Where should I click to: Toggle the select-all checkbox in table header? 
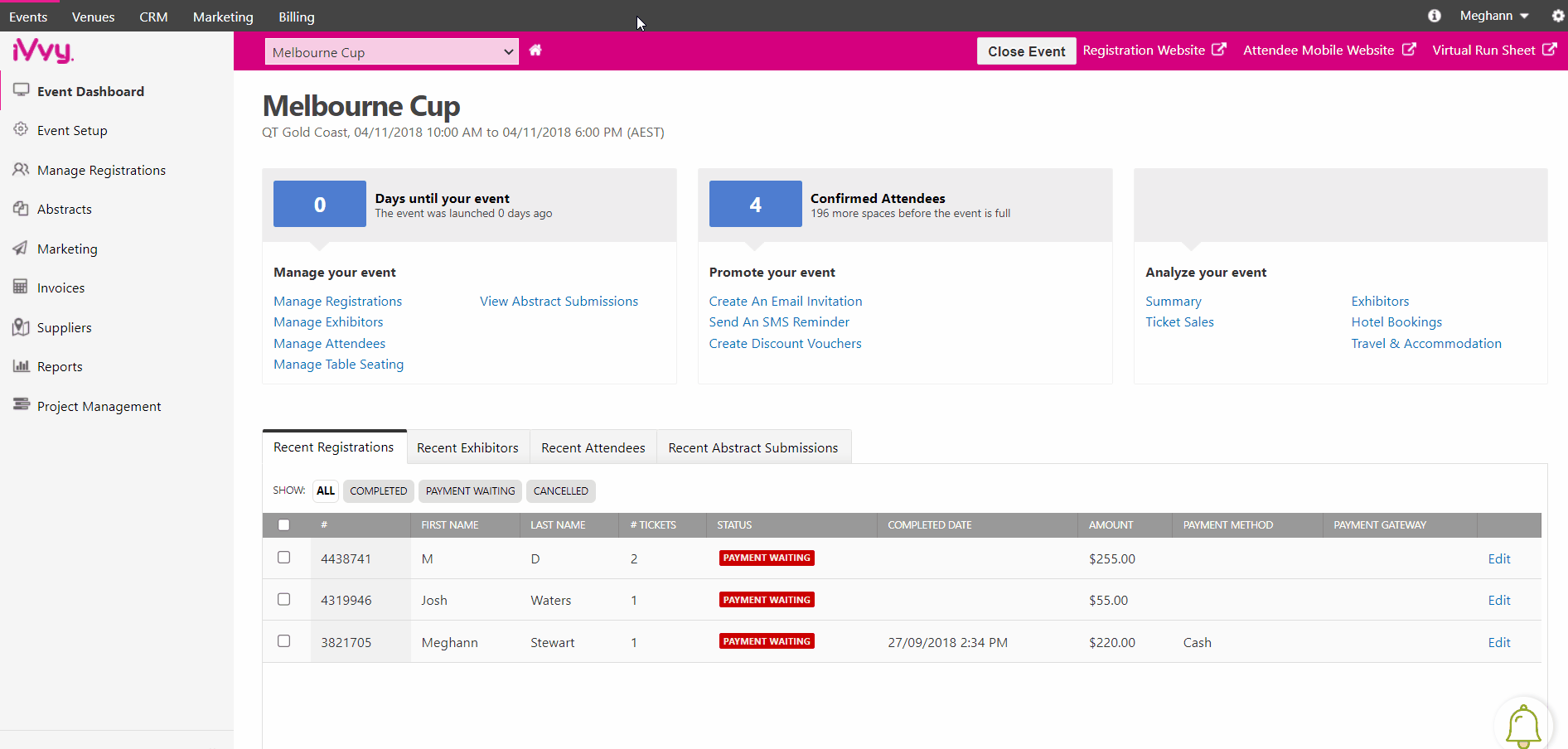[284, 524]
